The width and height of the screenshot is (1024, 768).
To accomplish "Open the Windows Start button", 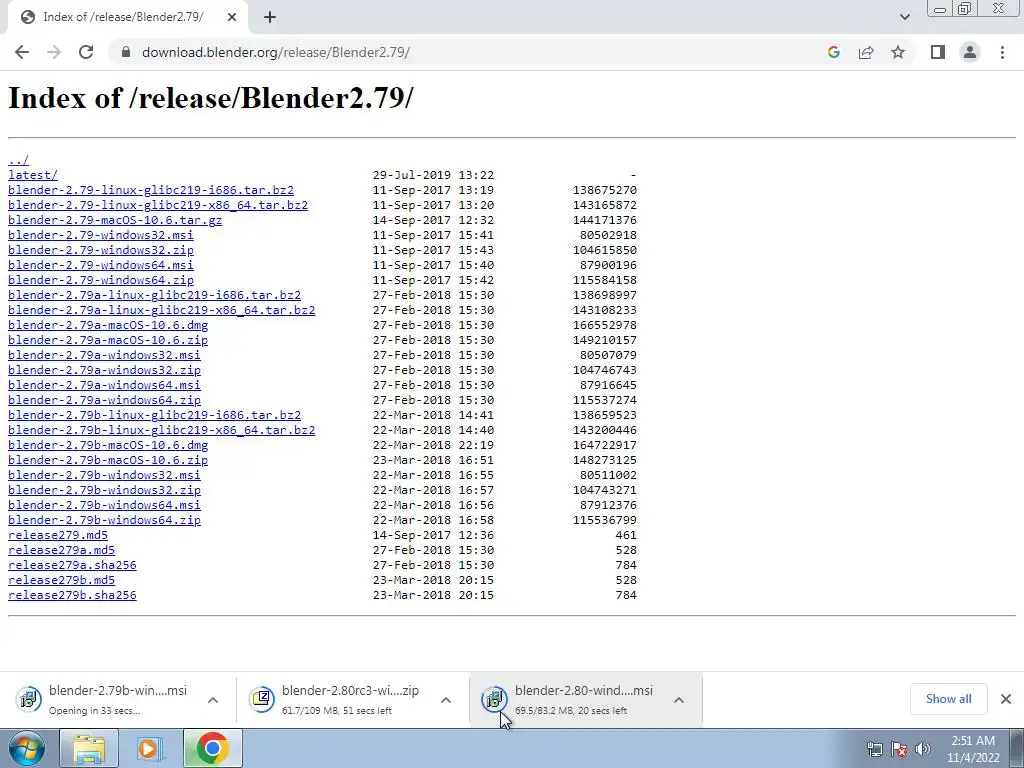I will pos(27,748).
